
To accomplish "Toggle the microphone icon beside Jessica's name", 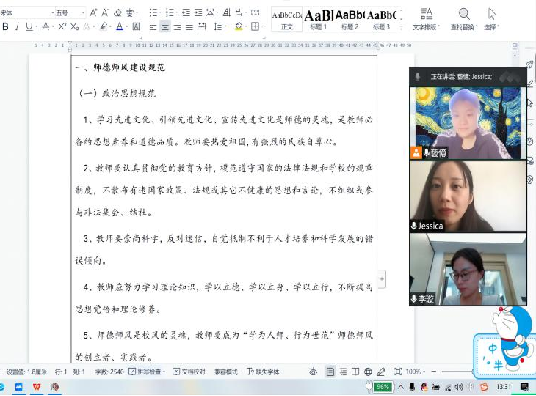I will coord(414,226).
